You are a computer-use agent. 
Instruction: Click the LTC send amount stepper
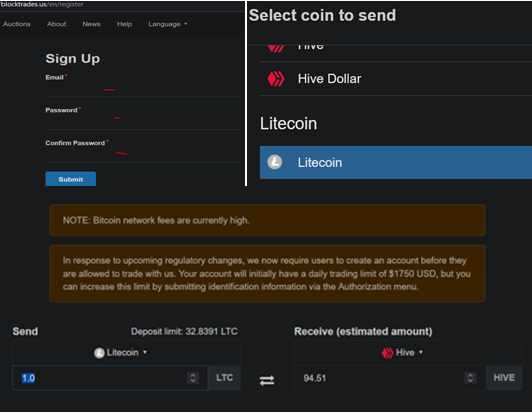[193, 378]
